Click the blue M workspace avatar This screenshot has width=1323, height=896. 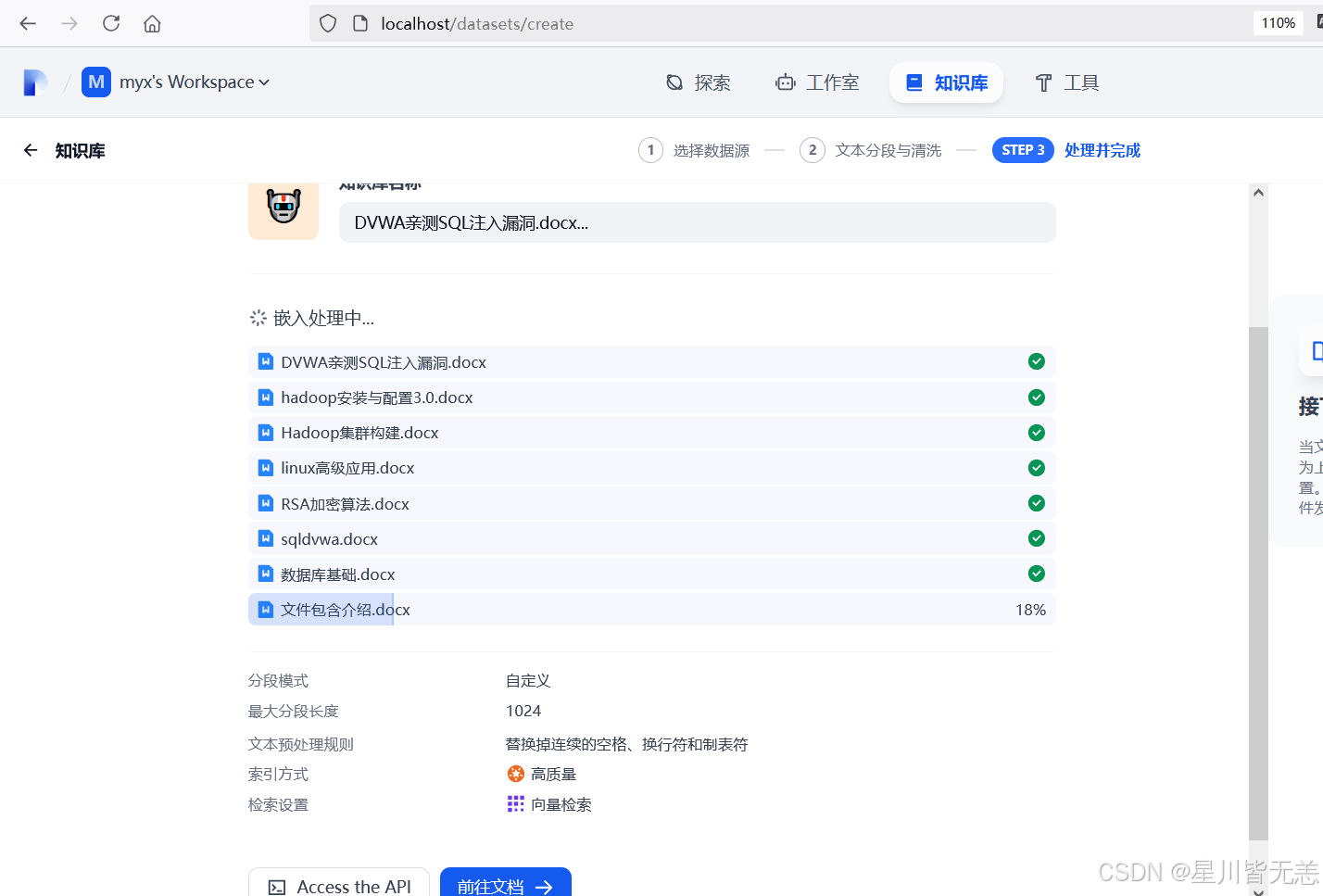click(x=96, y=82)
